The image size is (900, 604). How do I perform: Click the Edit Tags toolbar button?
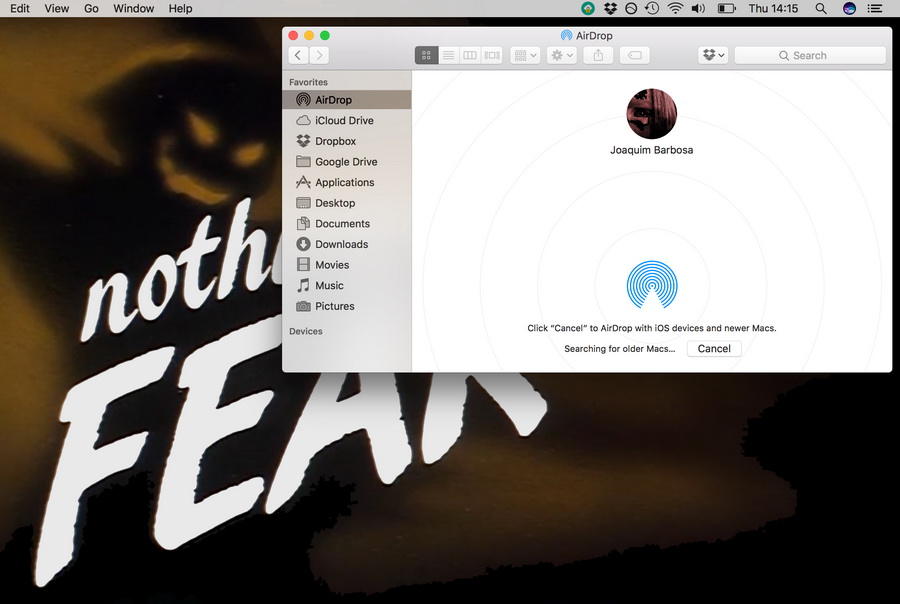click(x=635, y=56)
